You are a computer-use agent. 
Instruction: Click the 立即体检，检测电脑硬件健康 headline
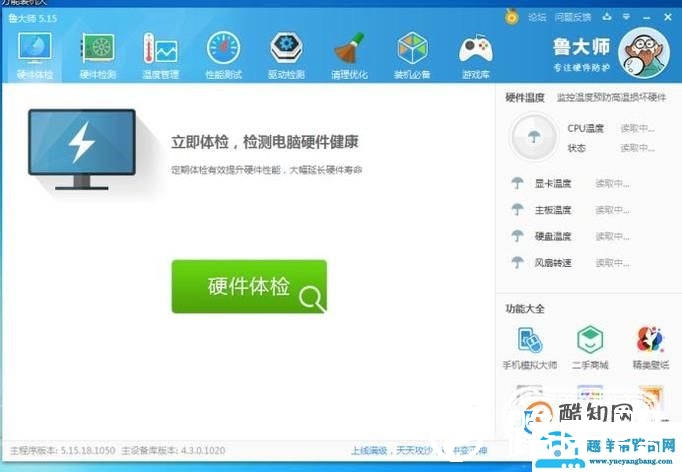(264, 142)
